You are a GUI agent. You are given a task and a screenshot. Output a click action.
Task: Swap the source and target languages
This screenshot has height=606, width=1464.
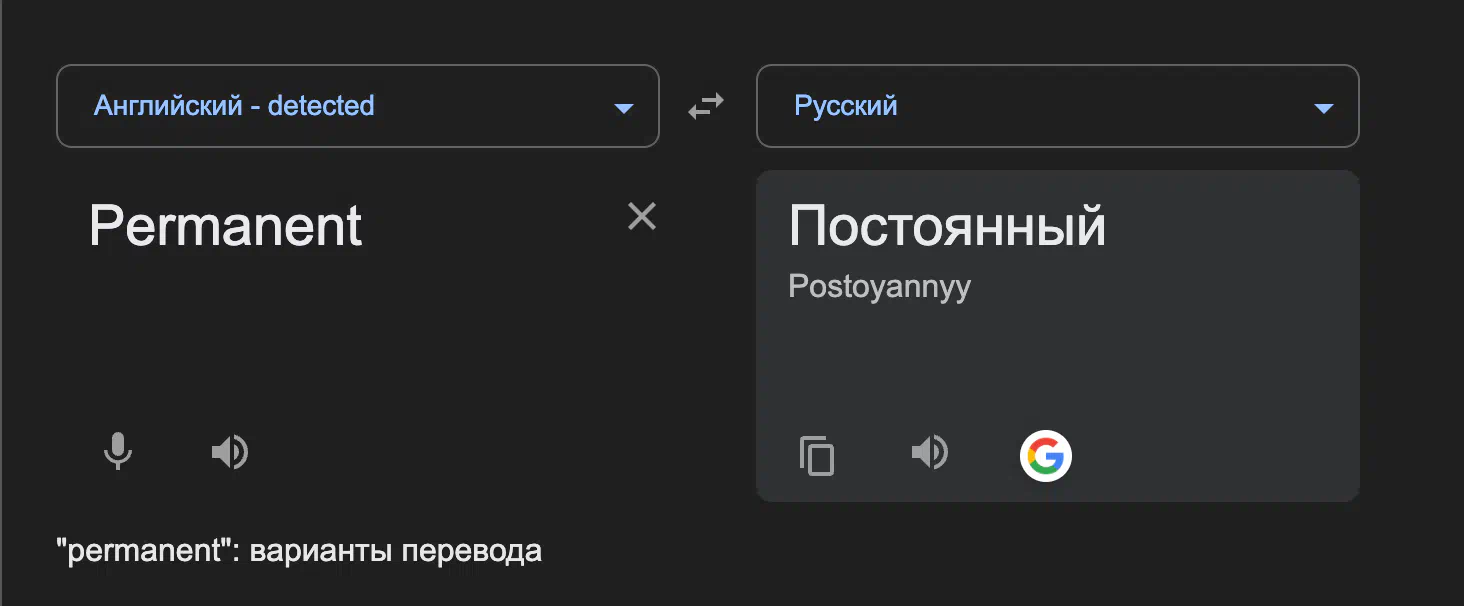(x=706, y=106)
